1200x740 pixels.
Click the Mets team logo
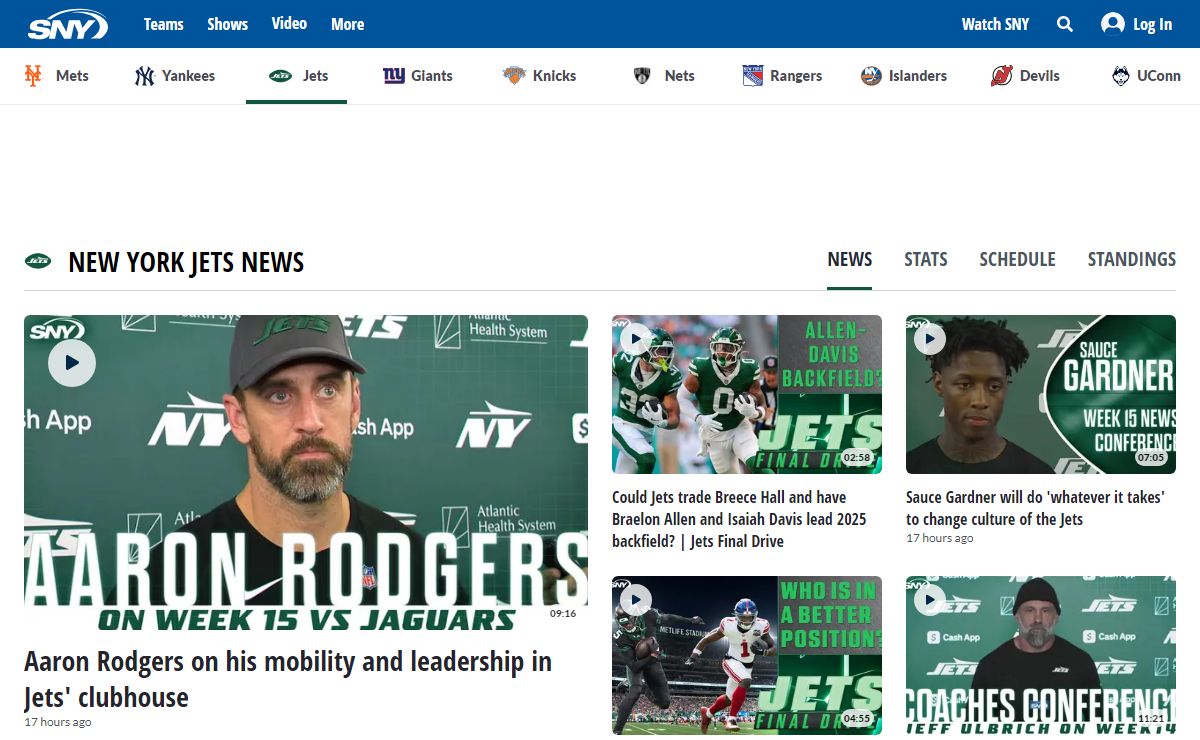[33, 75]
